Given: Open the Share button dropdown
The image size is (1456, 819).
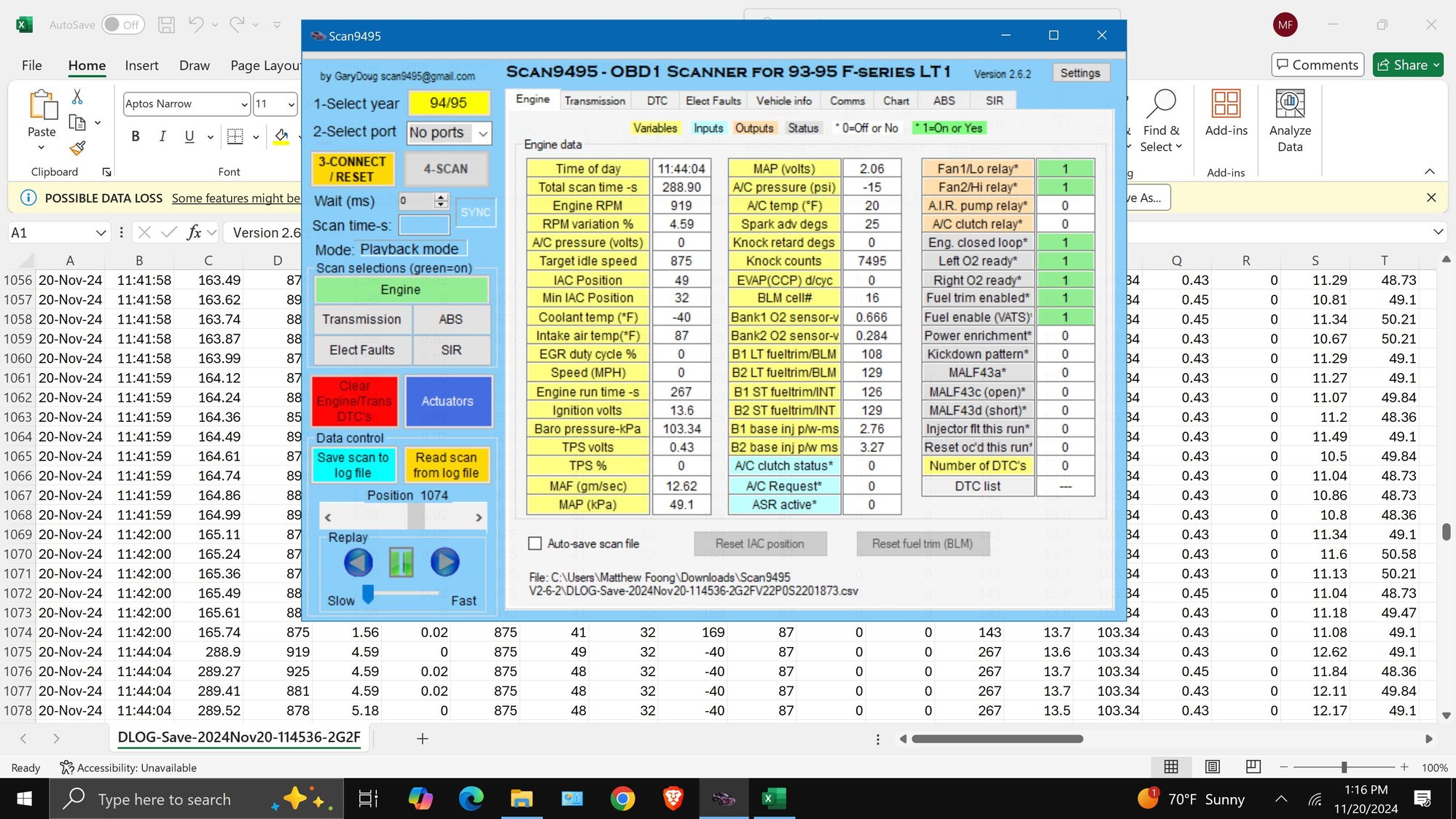Looking at the screenshot, I should pos(1436,65).
